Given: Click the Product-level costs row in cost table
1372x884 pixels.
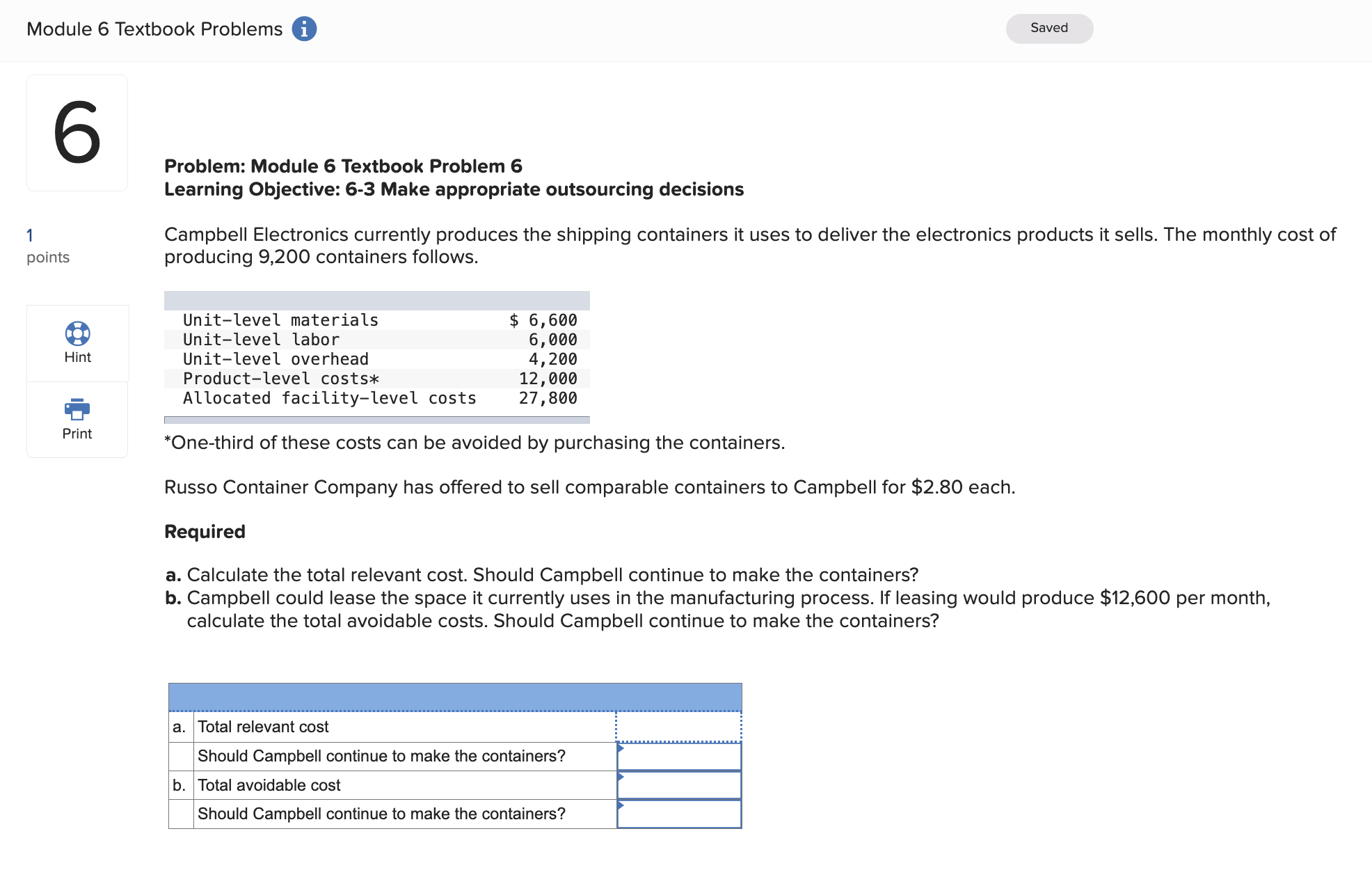Looking at the screenshot, I should 281,379.
